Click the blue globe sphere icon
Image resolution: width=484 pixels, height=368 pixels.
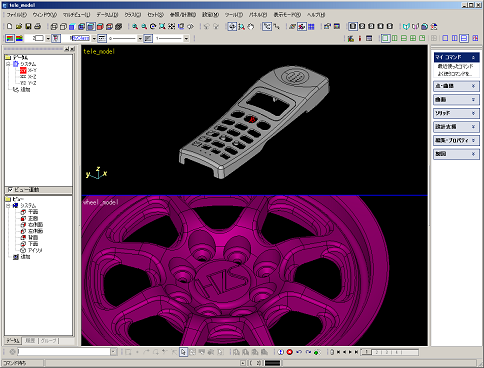pyautogui.click(x=424, y=26)
